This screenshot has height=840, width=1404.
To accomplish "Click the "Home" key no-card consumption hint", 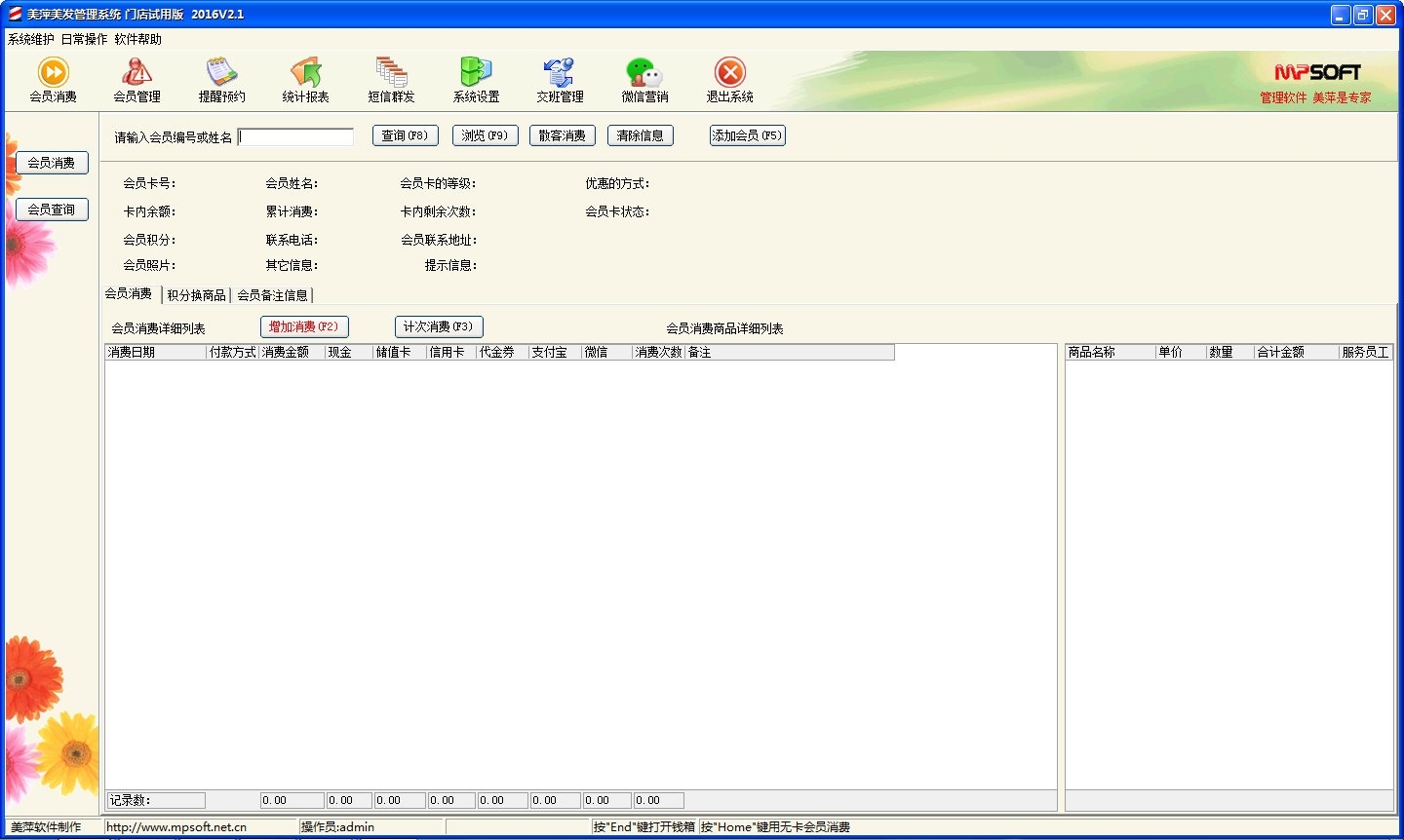I will [x=775, y=827].
